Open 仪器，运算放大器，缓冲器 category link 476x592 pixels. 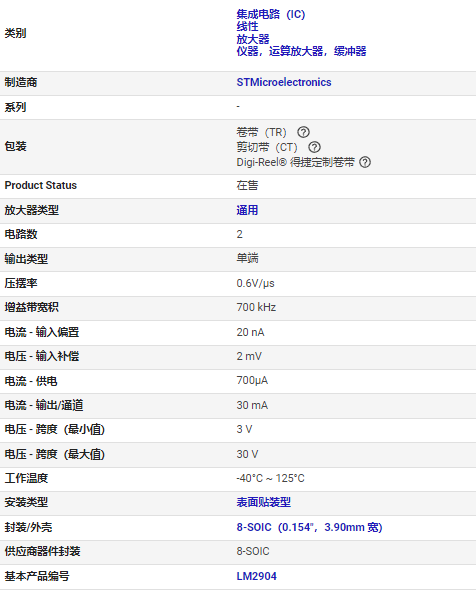tap(301, 51)
